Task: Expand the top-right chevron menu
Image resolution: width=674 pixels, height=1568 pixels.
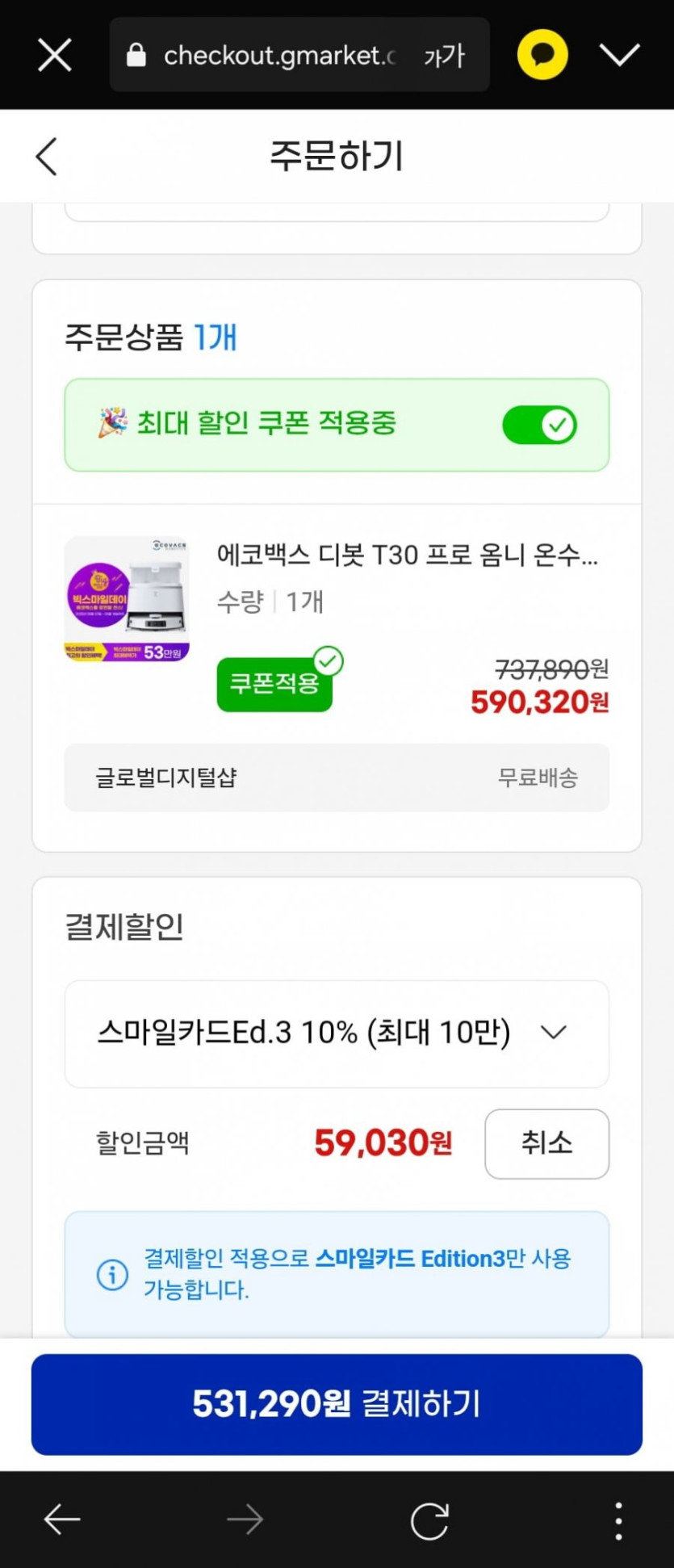Action: (619, 55)
